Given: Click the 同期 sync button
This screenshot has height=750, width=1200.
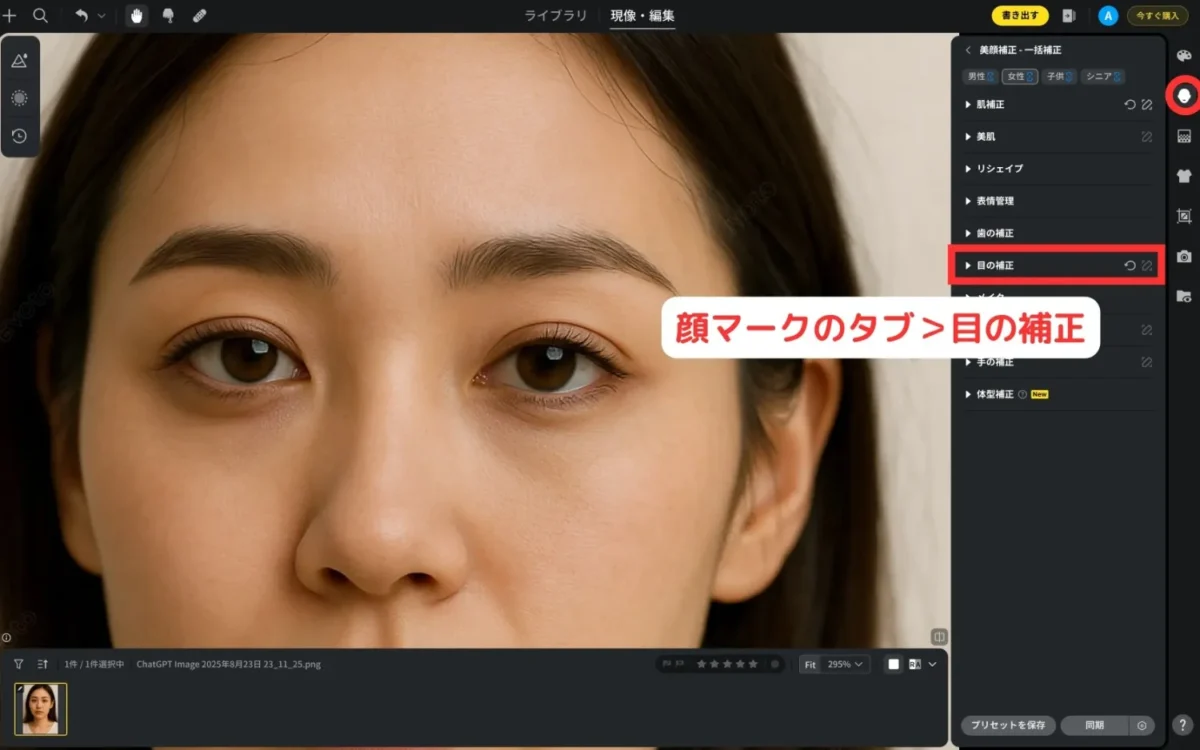Looking at the screenshot, I should click(x=1095, y=726).
